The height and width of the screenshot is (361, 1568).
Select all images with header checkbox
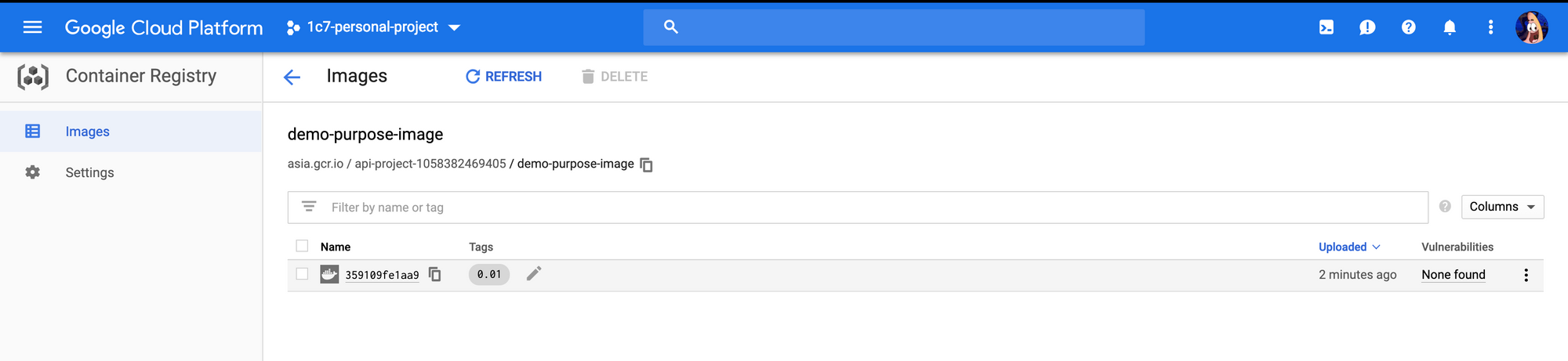point(302,246)
